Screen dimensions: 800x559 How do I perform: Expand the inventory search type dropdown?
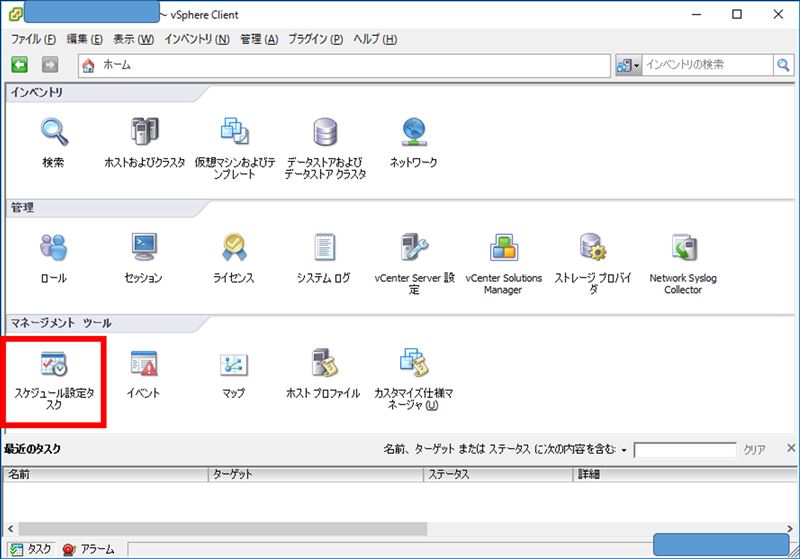click(628, 65)
